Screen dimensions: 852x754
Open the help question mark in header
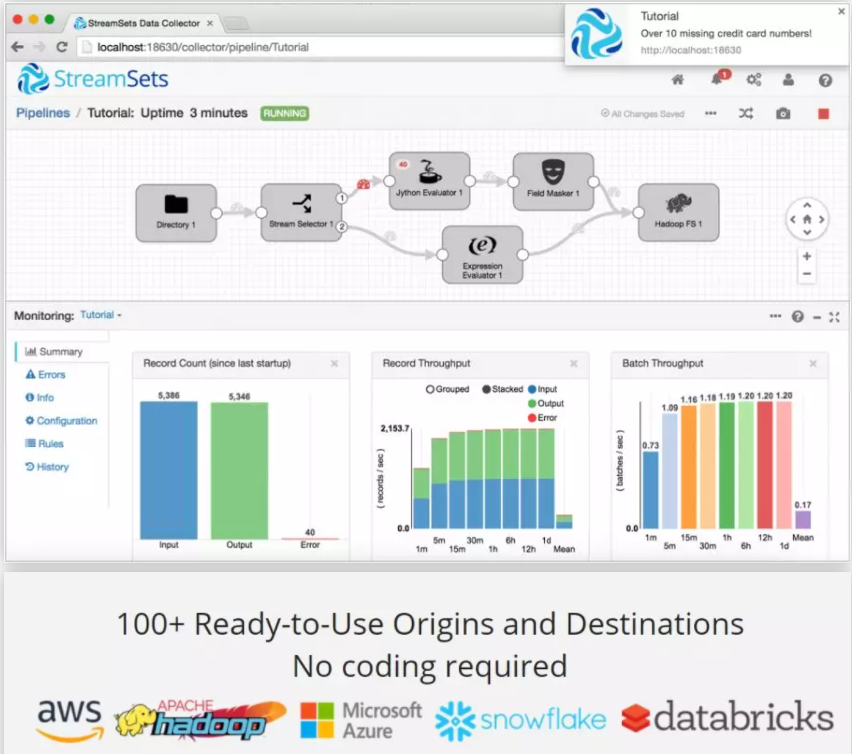(x=825, y=80)
